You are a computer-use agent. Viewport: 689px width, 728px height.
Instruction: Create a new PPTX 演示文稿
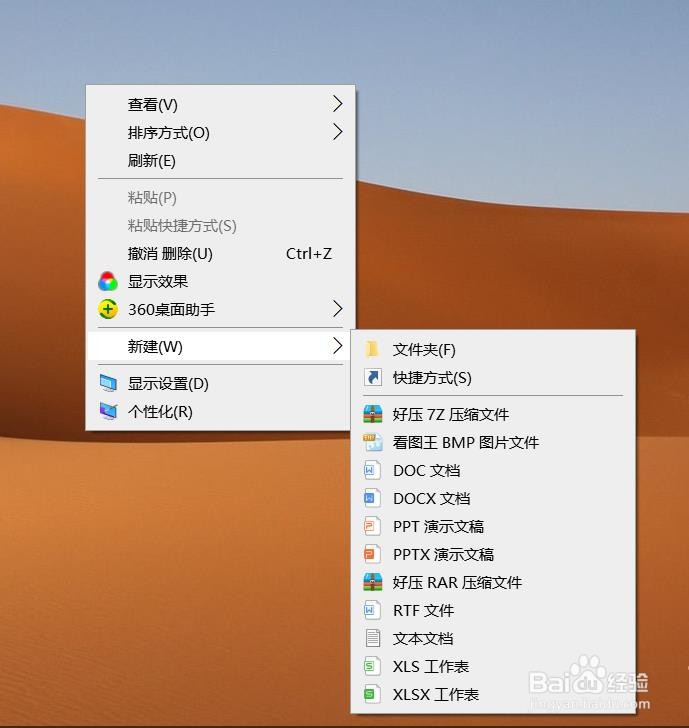493,554
